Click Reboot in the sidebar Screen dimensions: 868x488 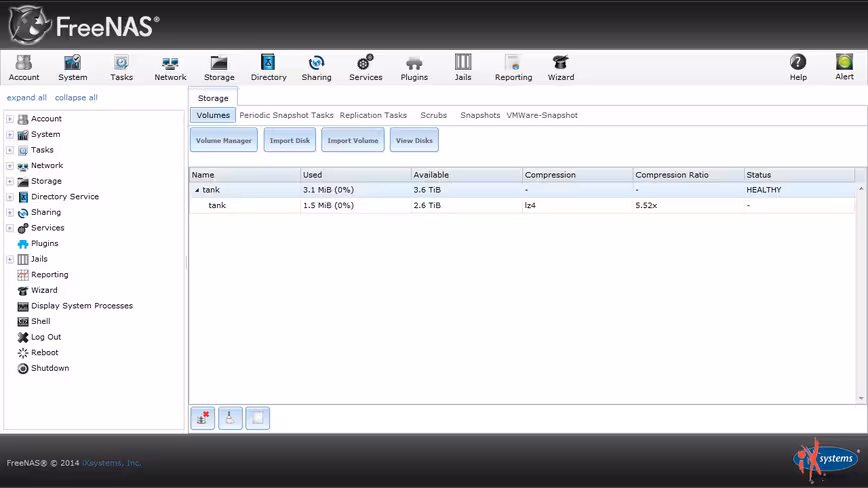click(x=44, y=352)
